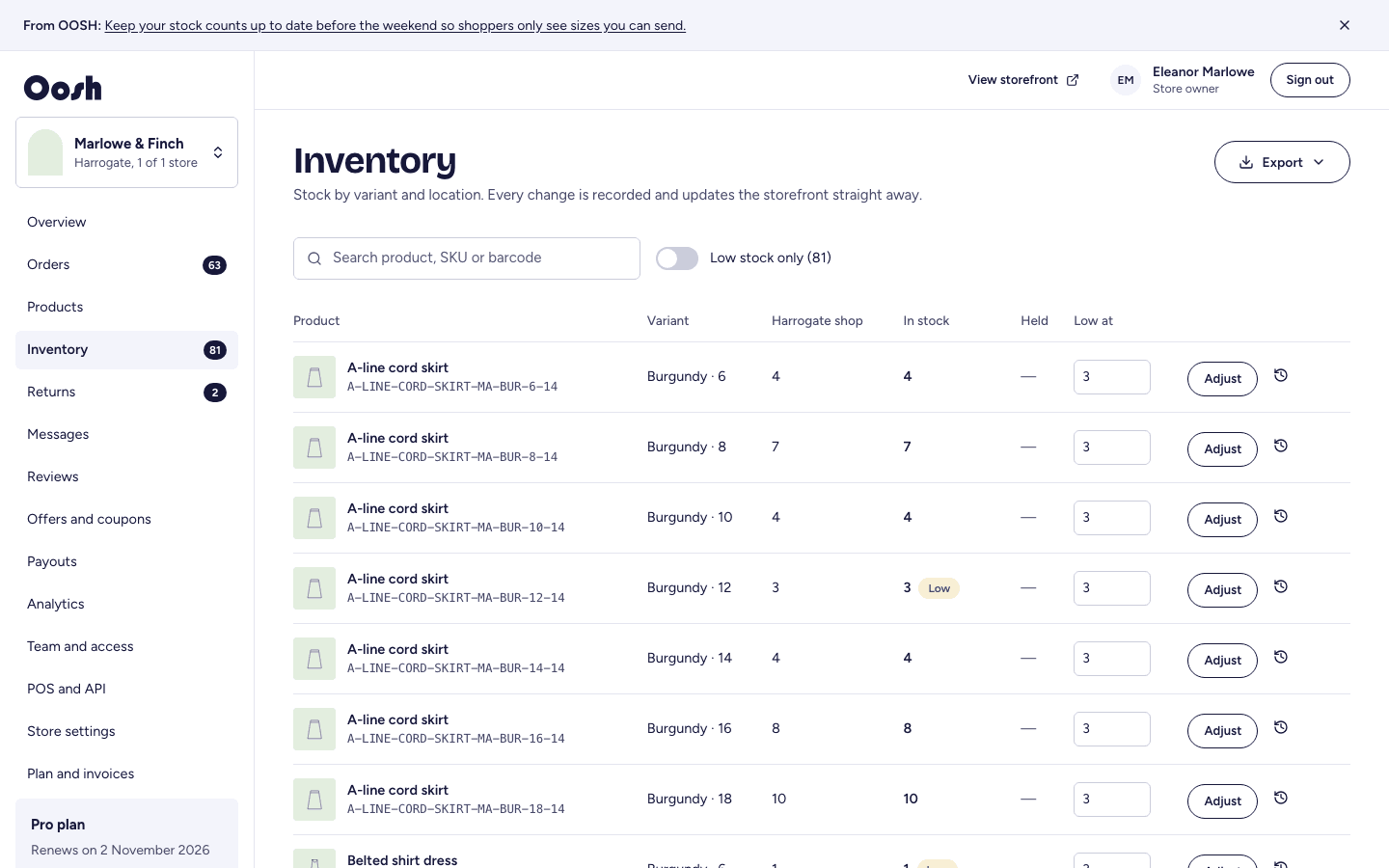
Task: Toggle the Low stock only switch
Action: (x=677, y=258)
